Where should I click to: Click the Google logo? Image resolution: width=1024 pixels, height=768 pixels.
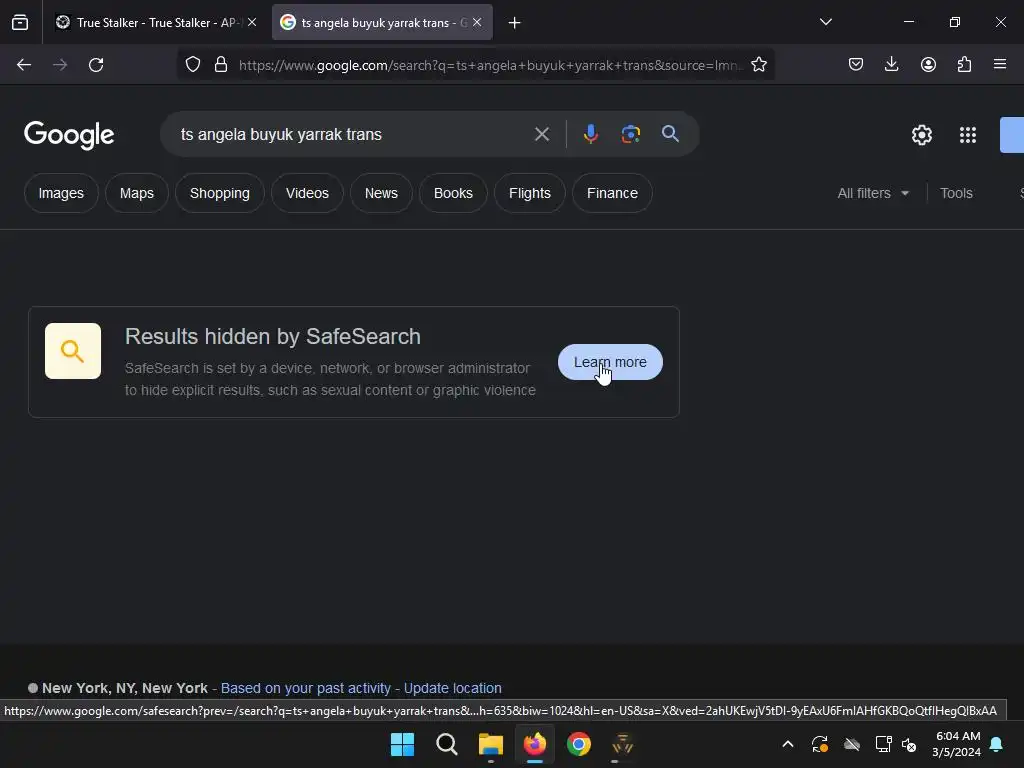(x=69, y=135)
